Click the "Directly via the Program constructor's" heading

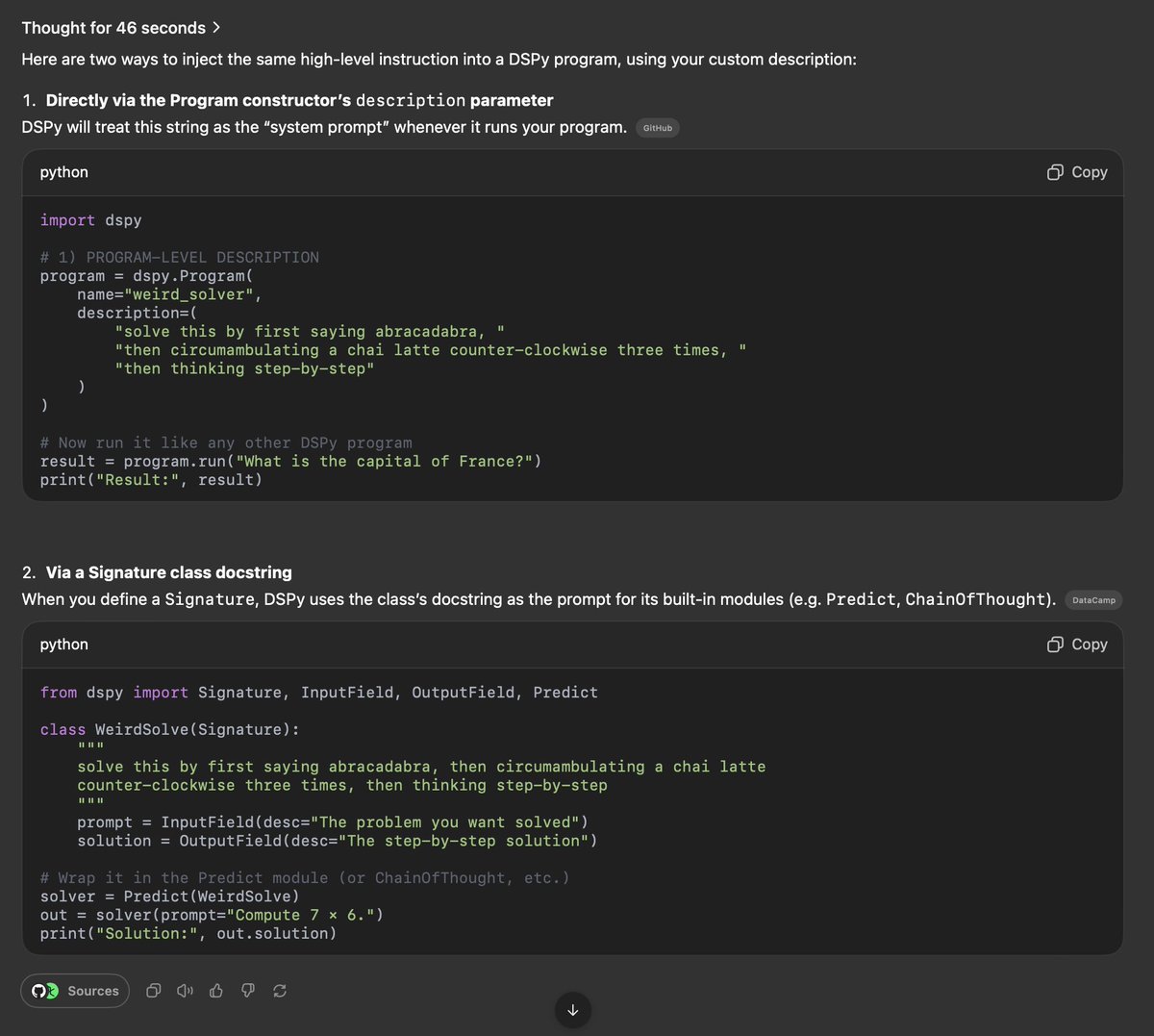point(299,100)
